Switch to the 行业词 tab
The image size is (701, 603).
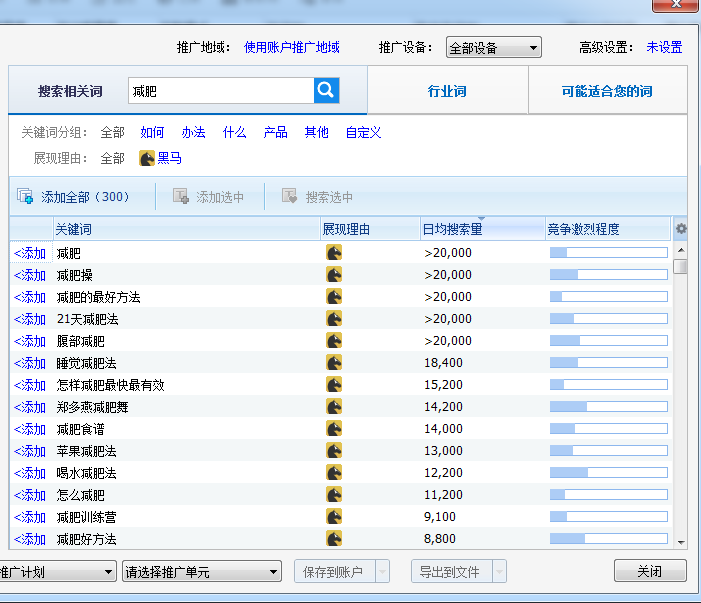[x=447, y=92]
